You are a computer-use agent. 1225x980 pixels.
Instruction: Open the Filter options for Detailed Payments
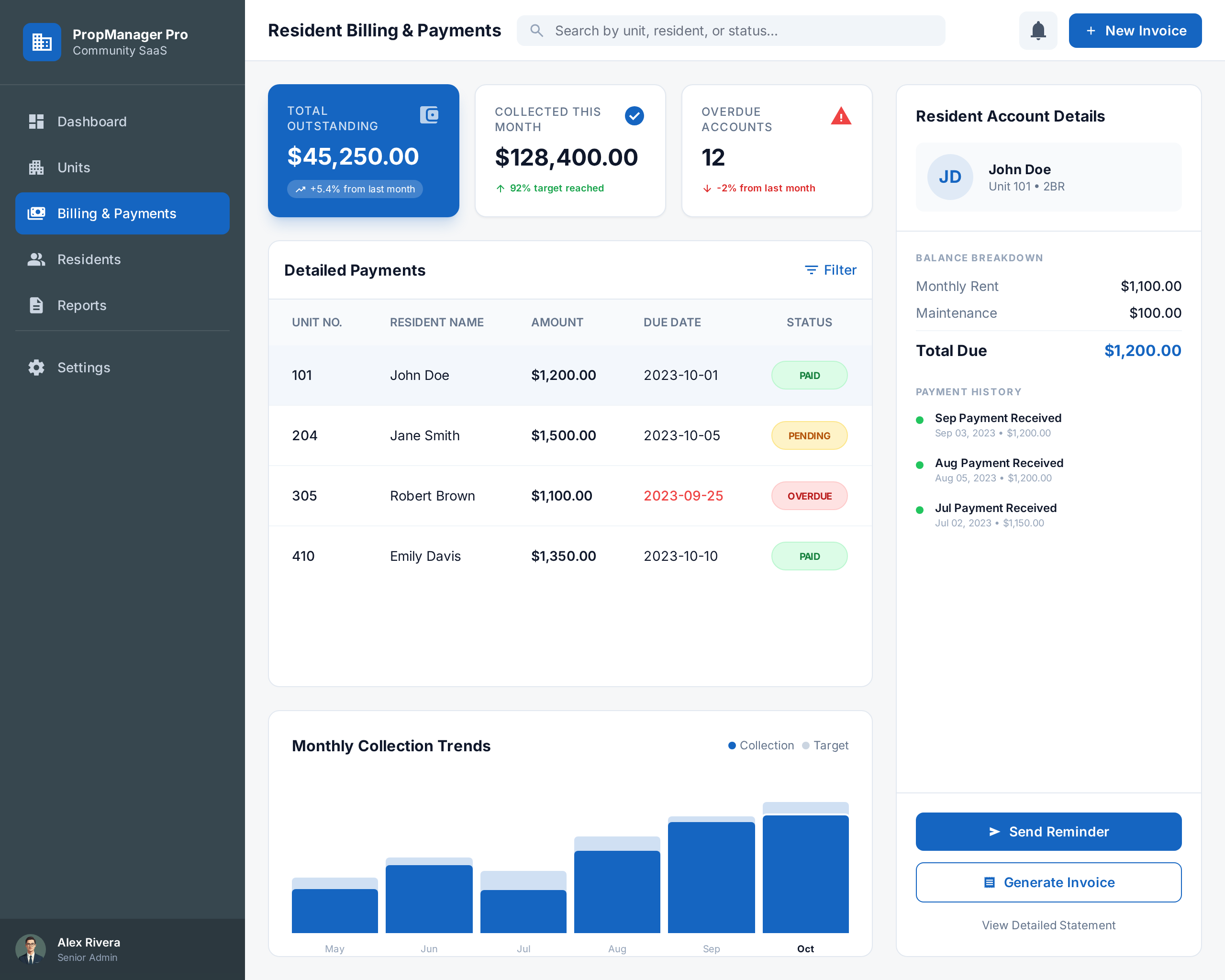coord(831,270)
